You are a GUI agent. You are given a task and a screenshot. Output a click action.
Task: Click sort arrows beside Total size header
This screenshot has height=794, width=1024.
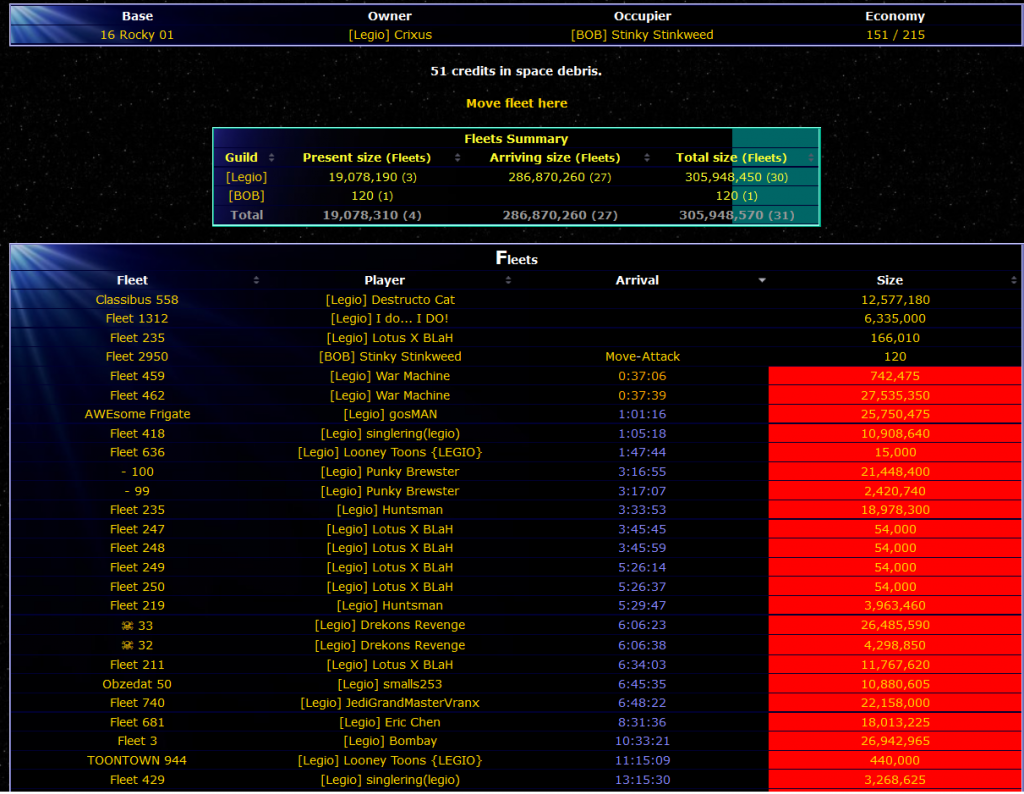click(x=811, y=158)
